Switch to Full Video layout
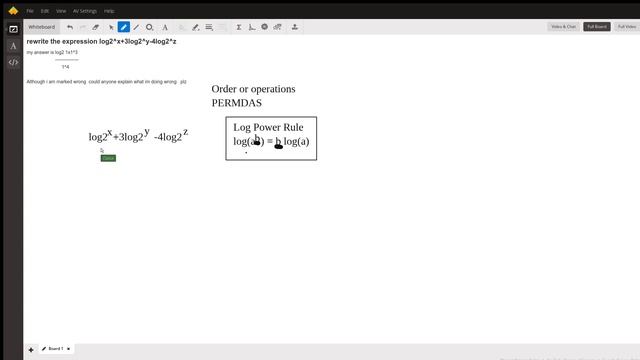The height and width of the screenshot is (360, 640). click(x=627, y=27)
